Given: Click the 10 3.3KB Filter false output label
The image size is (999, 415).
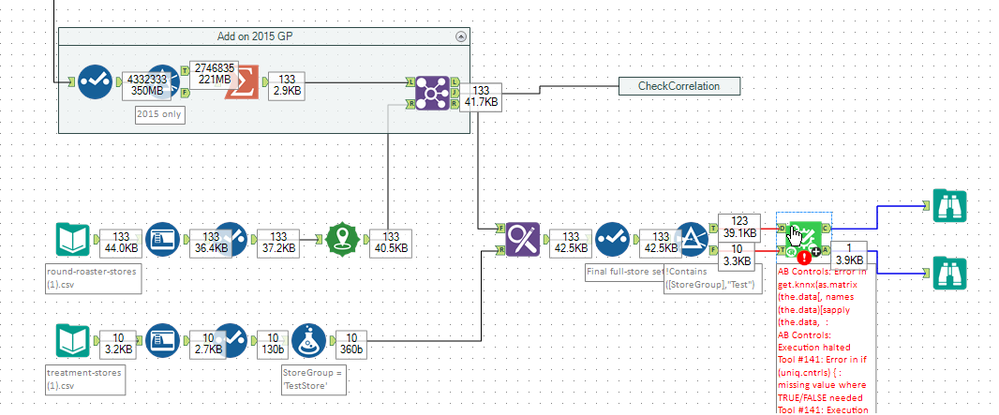Looking at the screenshot, I should point(739,254).
